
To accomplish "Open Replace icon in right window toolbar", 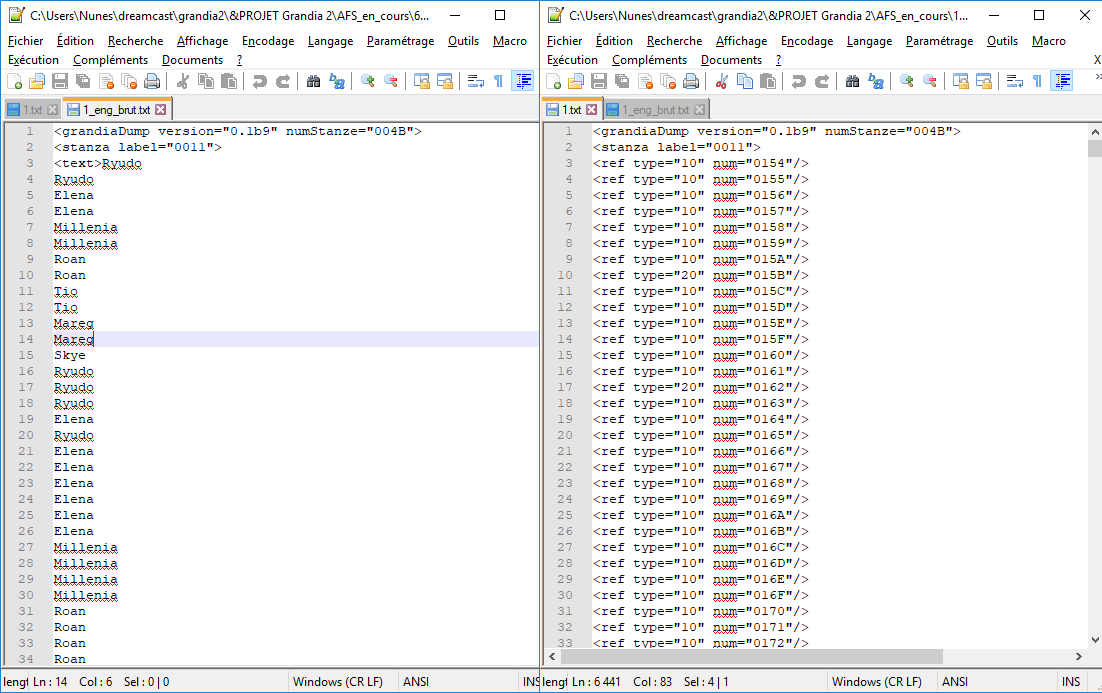I will (876, 82).
